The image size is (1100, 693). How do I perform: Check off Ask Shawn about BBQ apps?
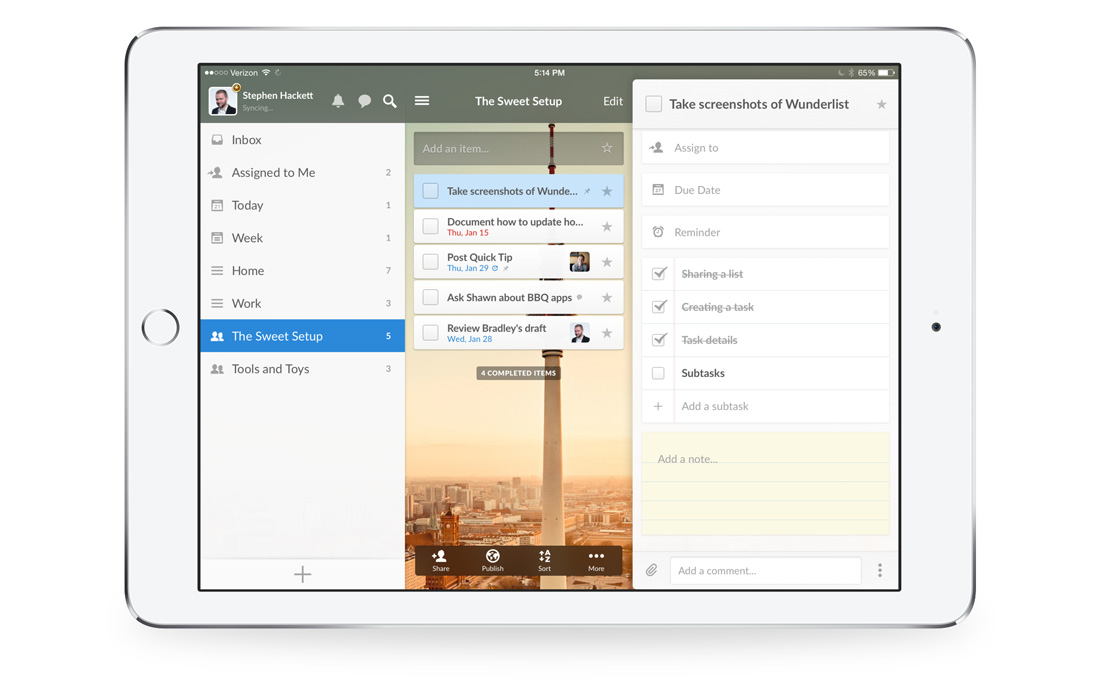[431, 297]
